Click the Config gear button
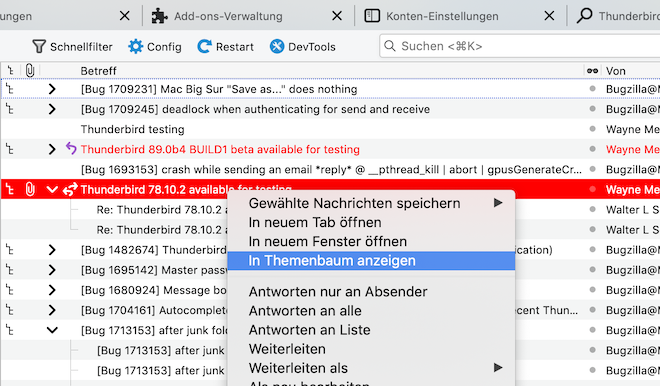Viewport: 660px width, 386px height. 154,46
